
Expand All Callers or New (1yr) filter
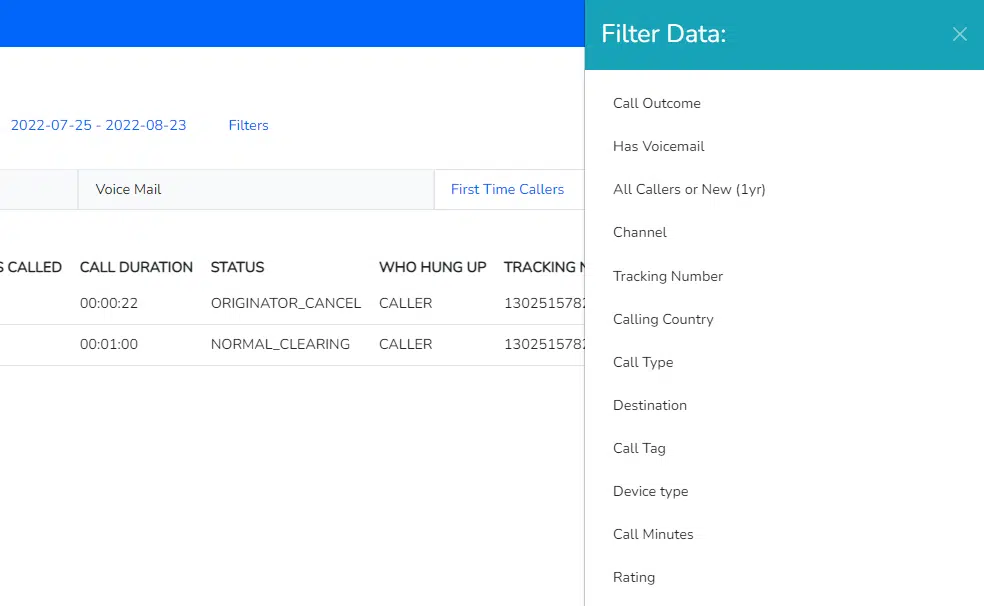(689, 189)
